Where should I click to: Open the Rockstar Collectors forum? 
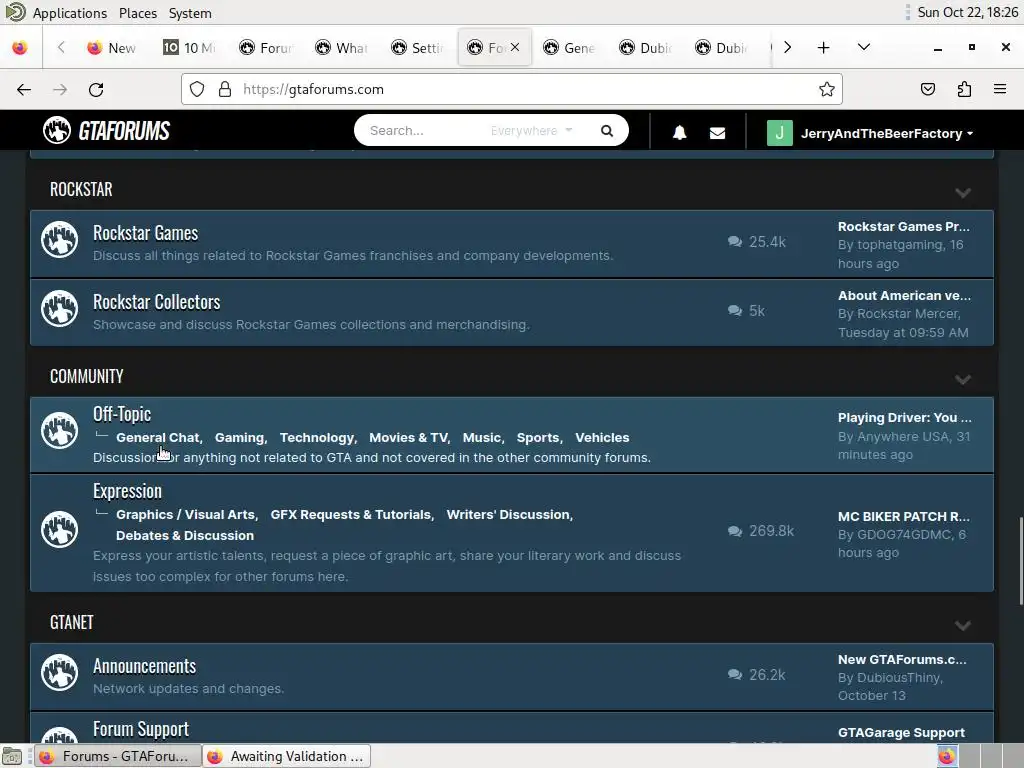click(x=156, y=302)
